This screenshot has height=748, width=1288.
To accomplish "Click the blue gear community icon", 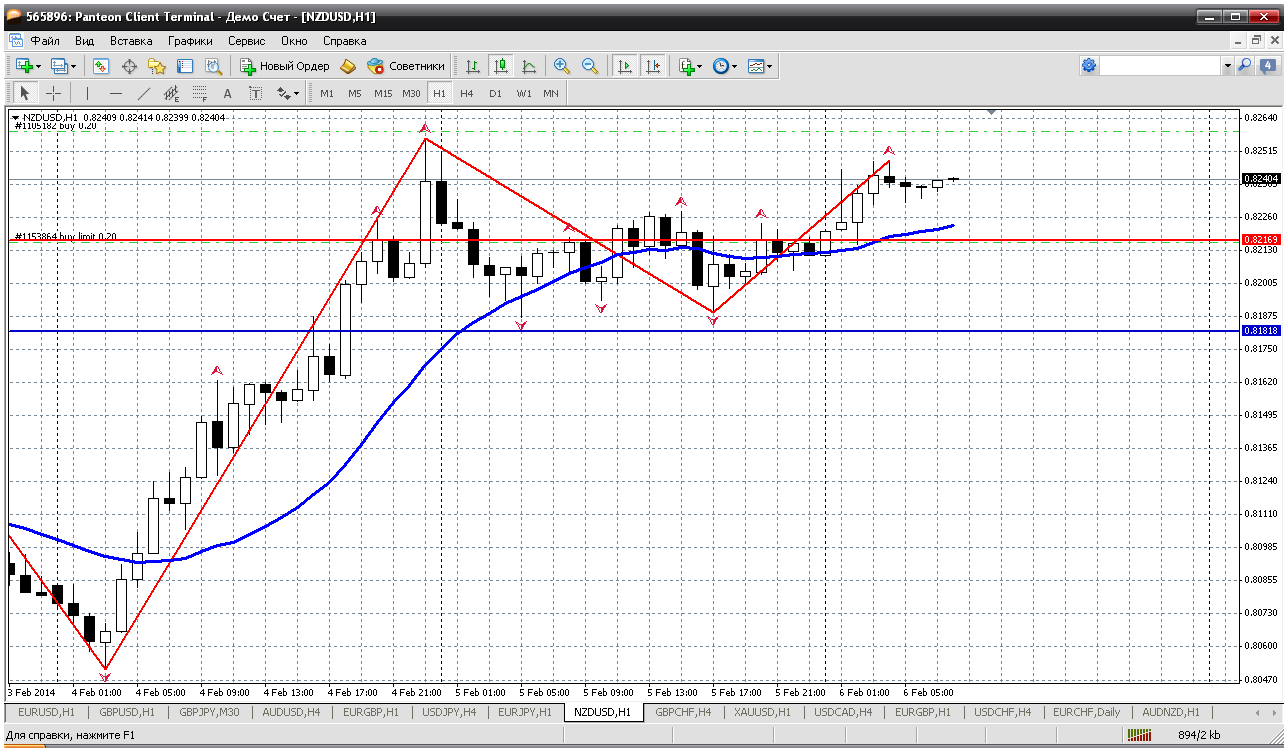I will click(x=1089, y=65).
